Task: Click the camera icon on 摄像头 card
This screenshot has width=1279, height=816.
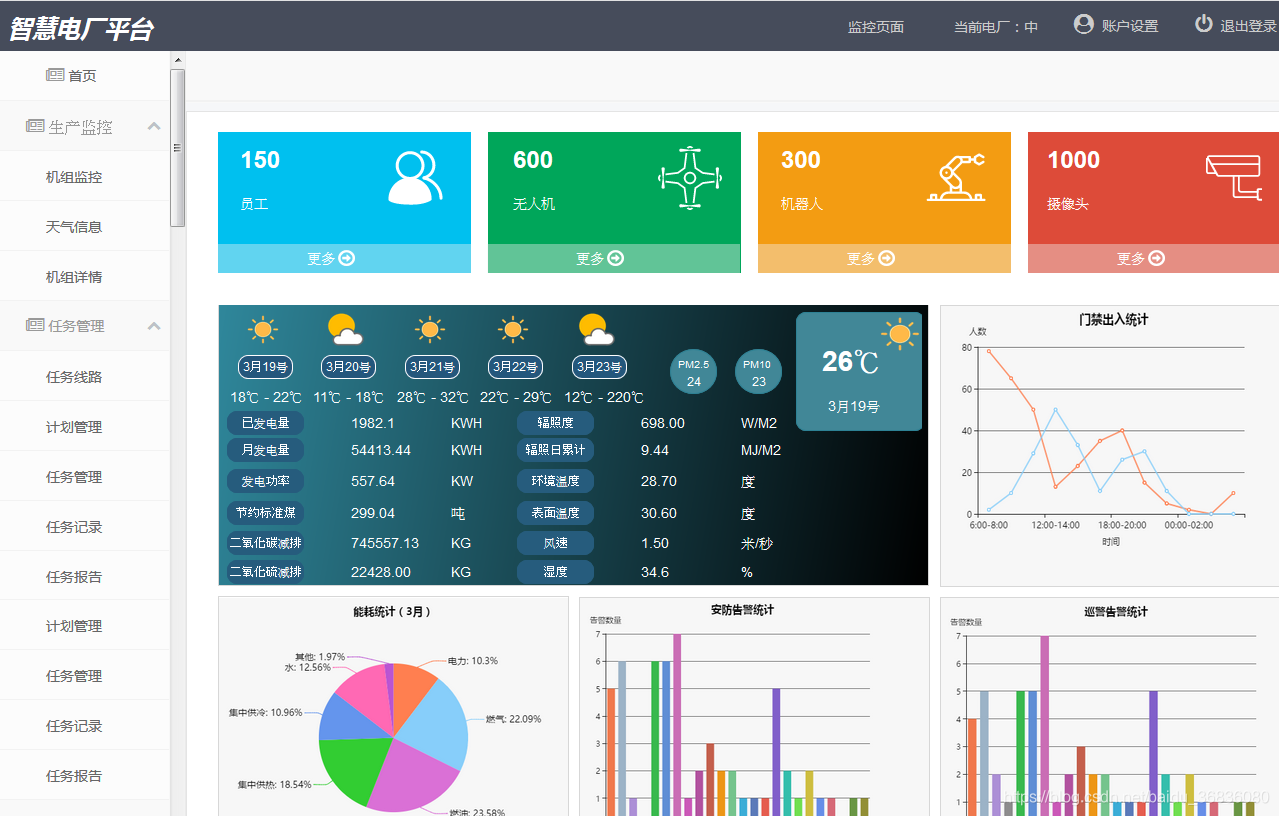Action: [x=1234, y=177]
